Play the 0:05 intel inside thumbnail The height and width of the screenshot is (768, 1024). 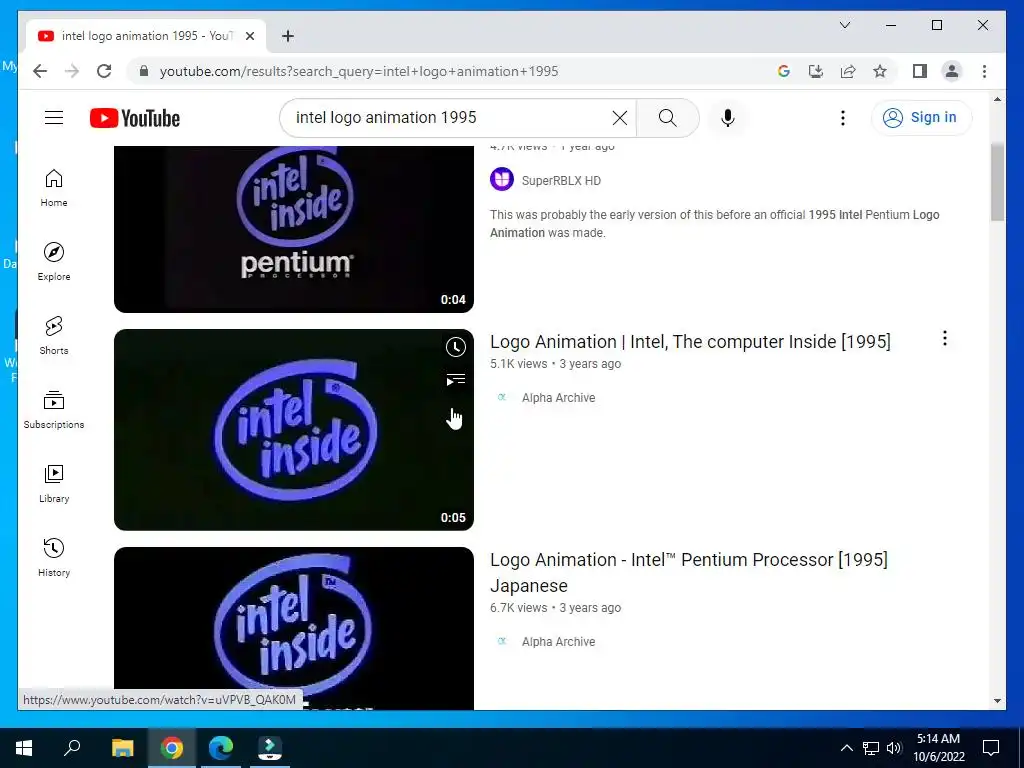click(x=293, y=430)
